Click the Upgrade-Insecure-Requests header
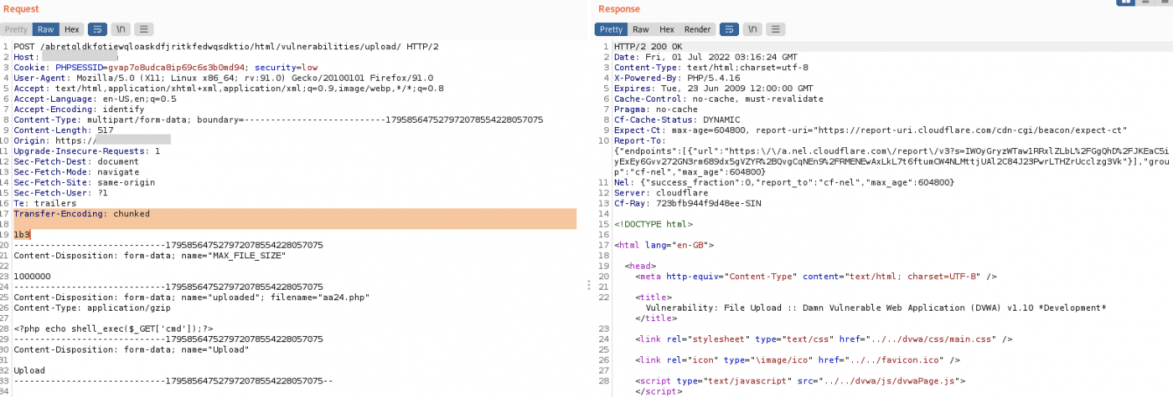Image resolution: width=1173 pixels, height=397 pixels. (87, 151)
